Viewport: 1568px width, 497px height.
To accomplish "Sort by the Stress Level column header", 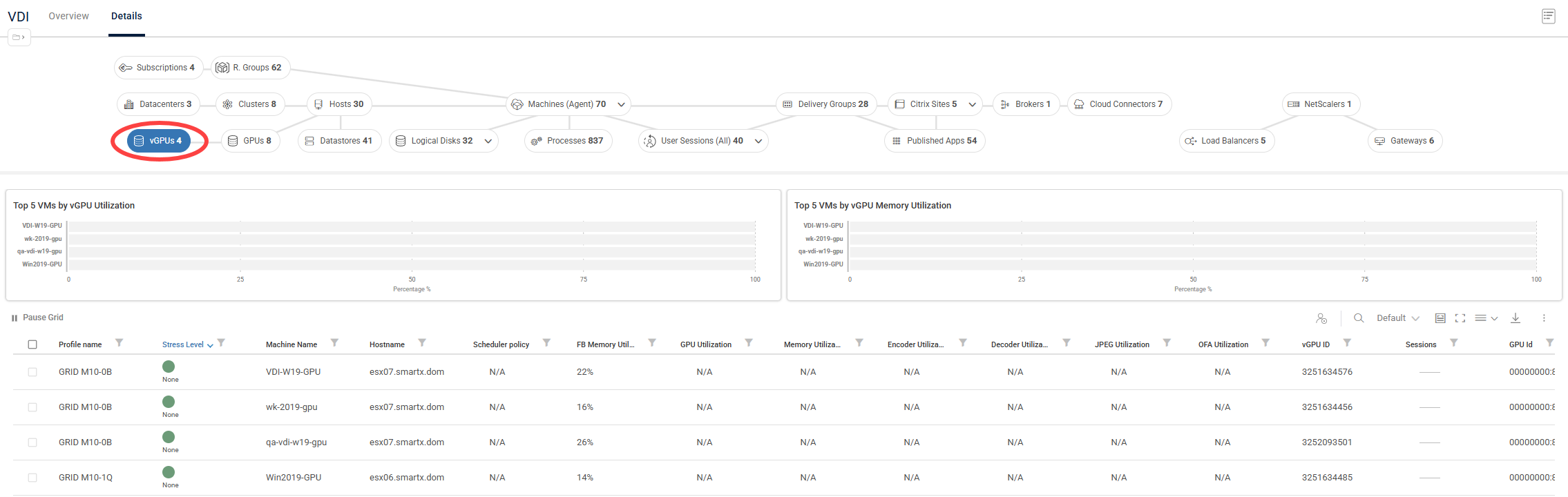I will (x=183, y=344).
